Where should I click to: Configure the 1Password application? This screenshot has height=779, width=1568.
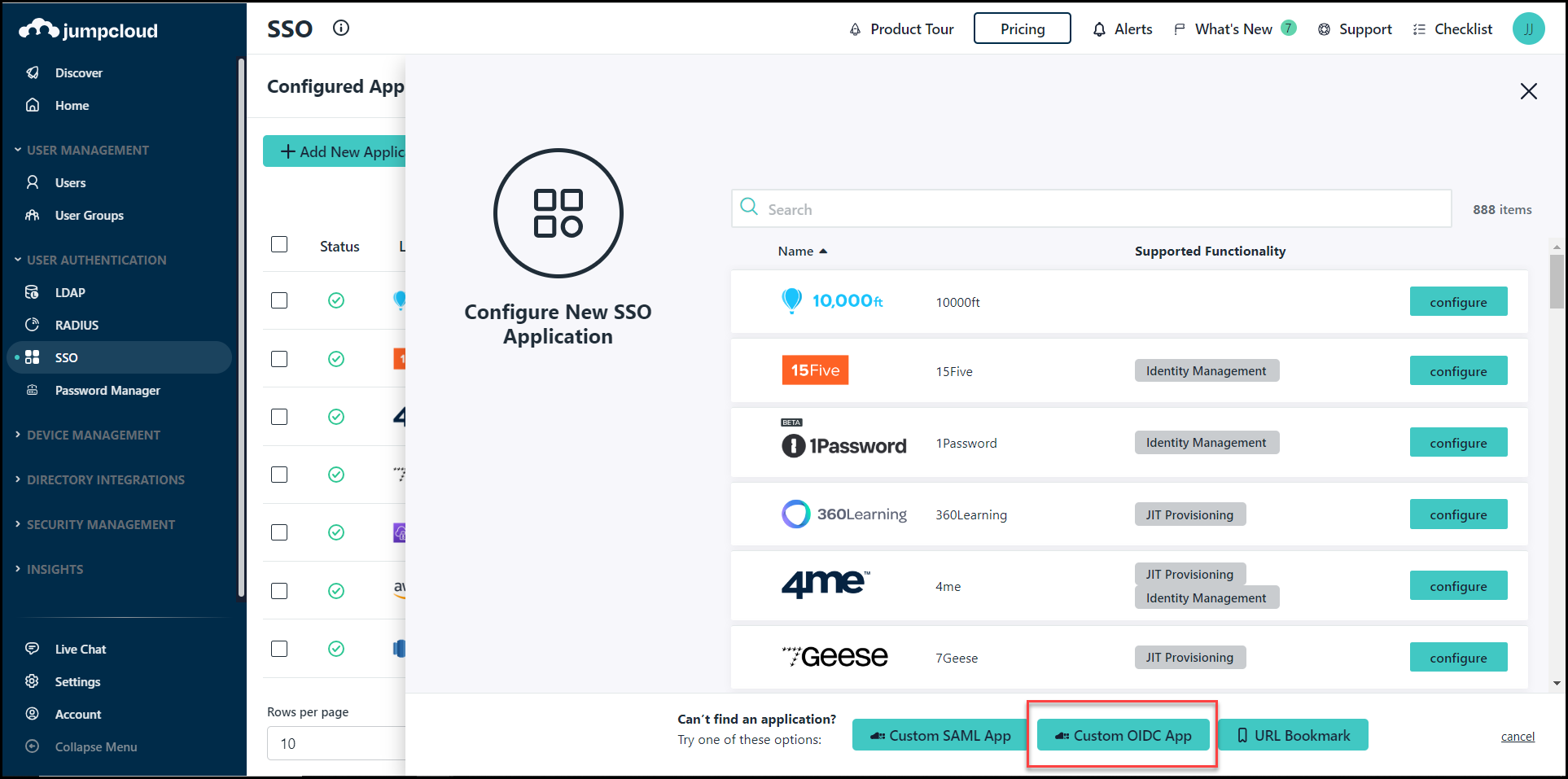point(1457,442)
